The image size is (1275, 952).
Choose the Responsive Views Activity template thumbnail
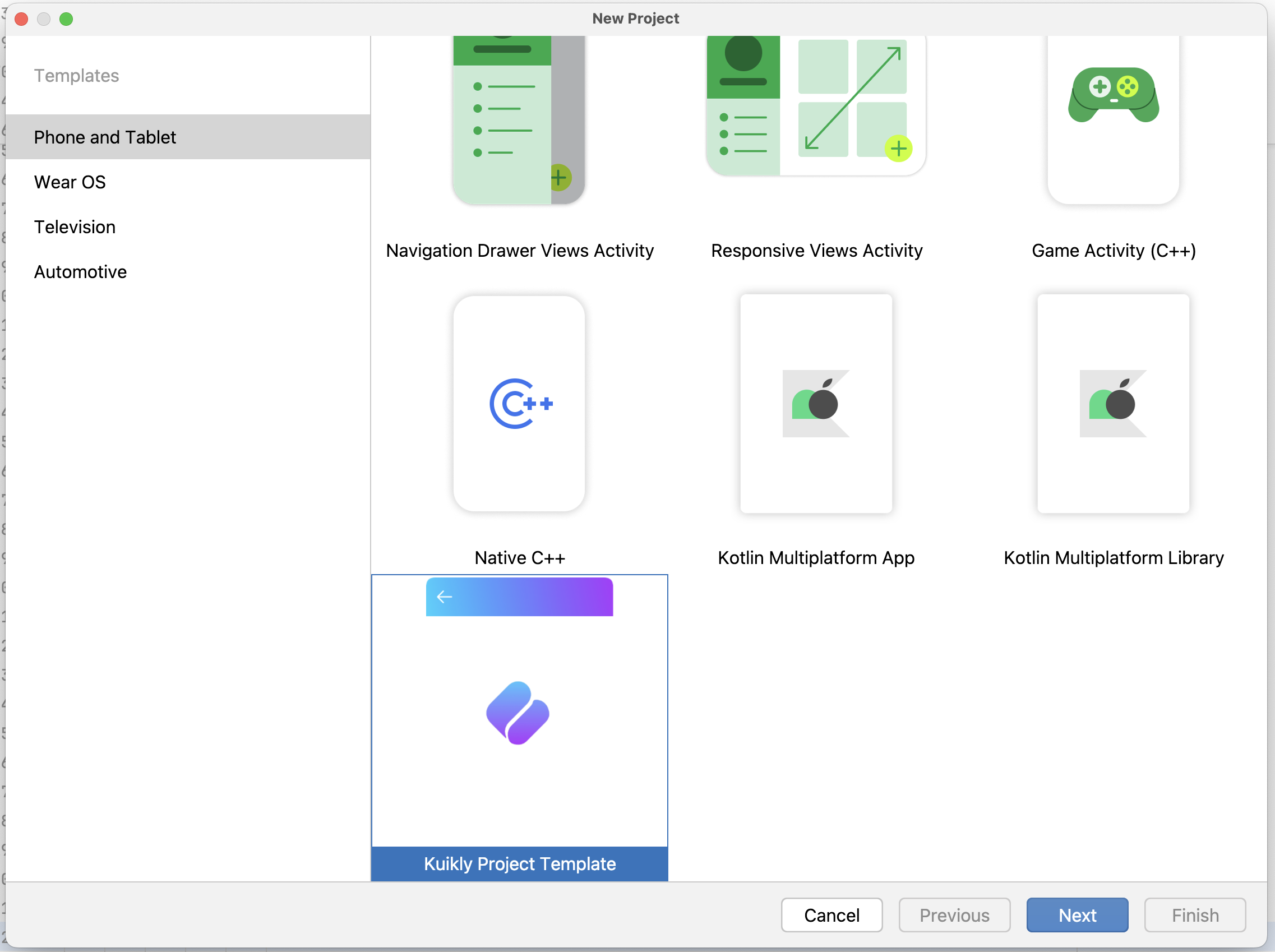pyautogui.click(x=816, y=106)
